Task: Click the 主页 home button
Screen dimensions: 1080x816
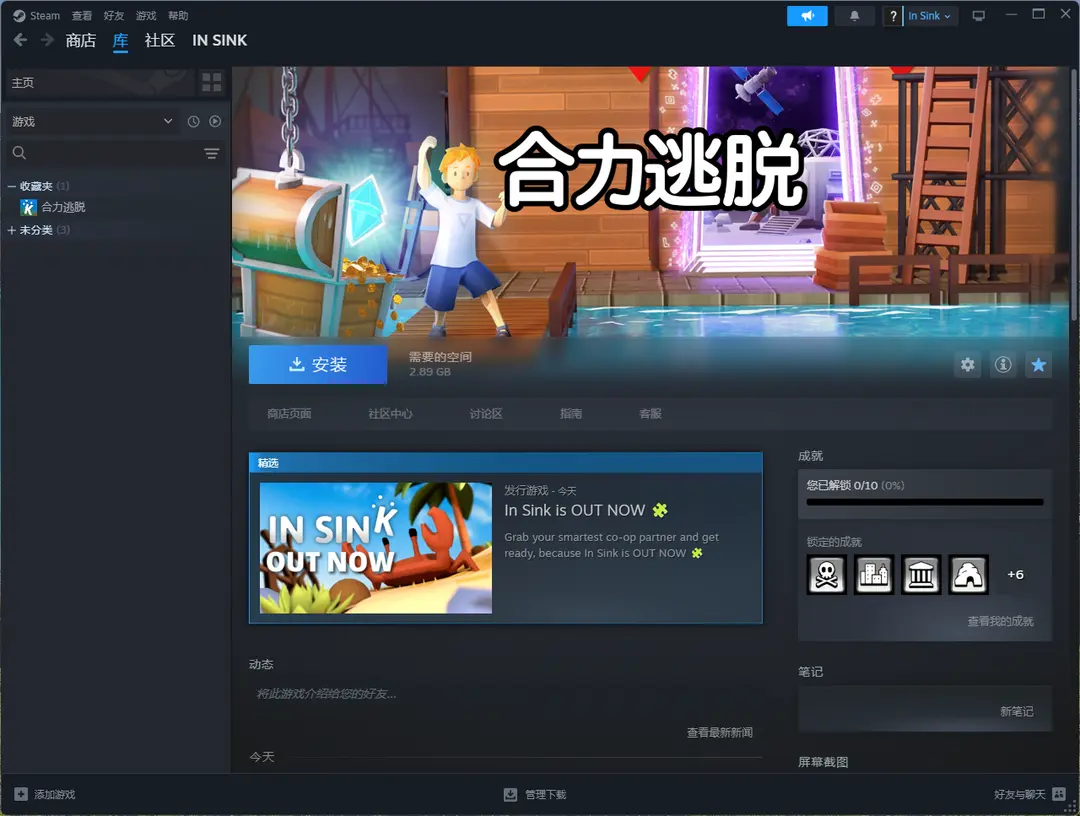Action: pyautogui.click(x=101, y=83)
